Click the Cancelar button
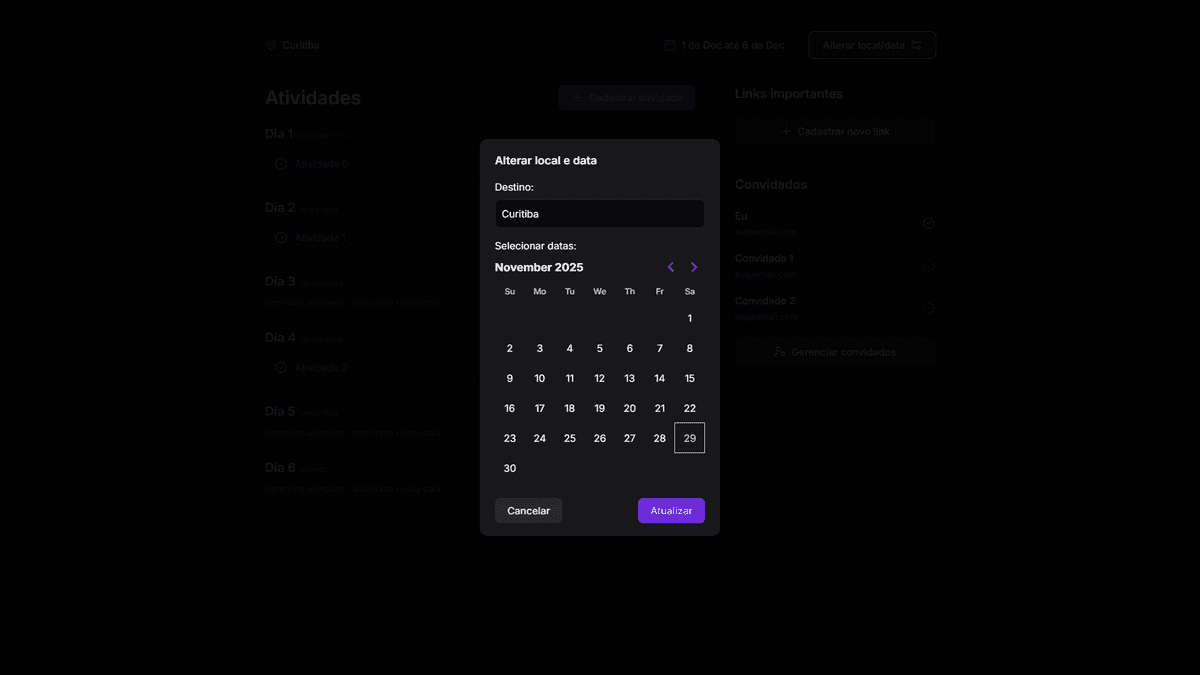 tap(528, 510)
